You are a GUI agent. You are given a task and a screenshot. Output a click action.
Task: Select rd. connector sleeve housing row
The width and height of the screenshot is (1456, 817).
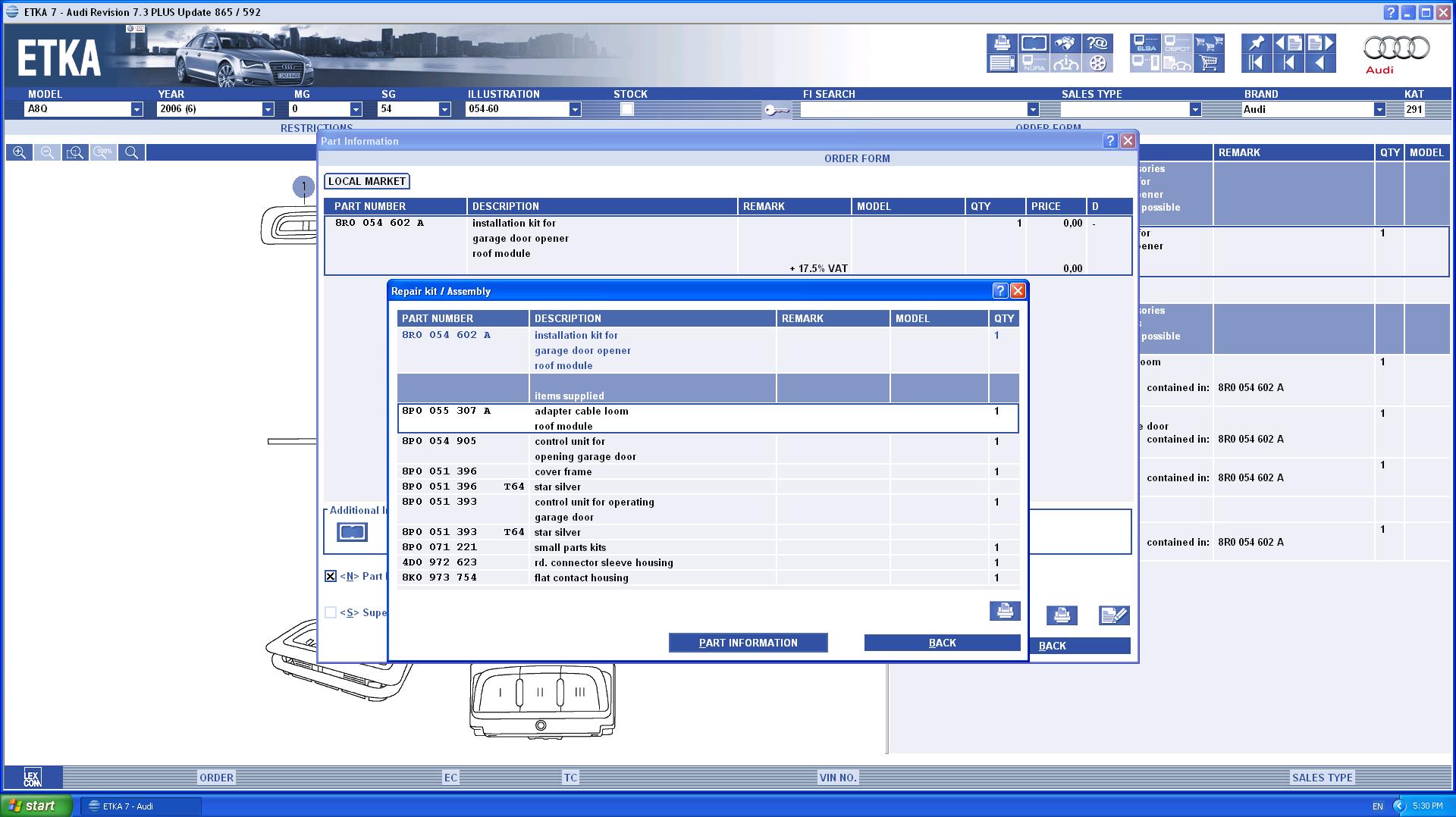pyautogui.click(x=708, y=562)
